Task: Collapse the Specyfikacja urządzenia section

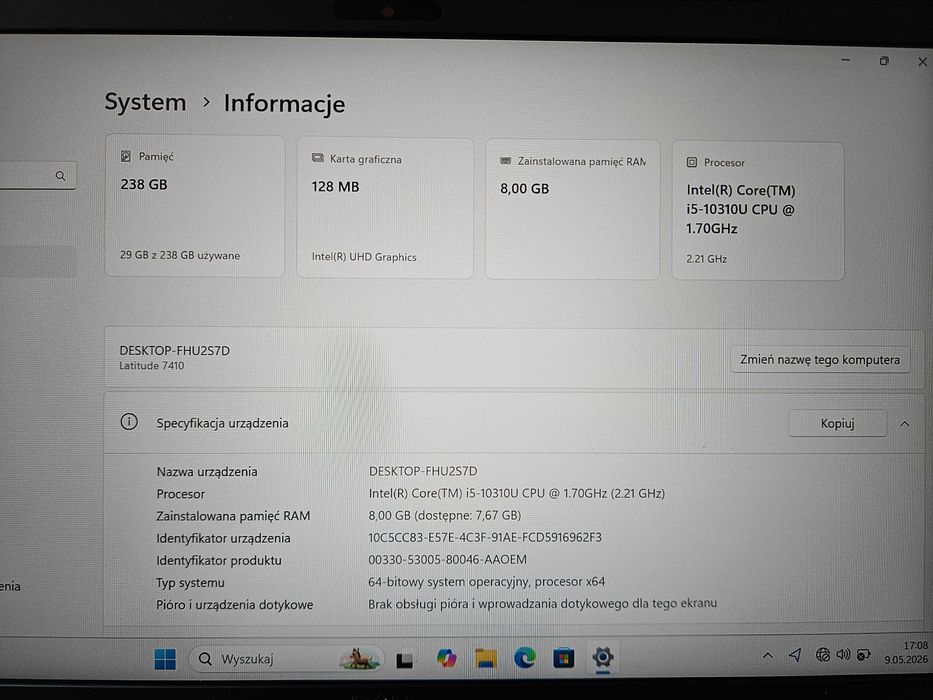Action: pyautogui.click(x=904, y=424)
